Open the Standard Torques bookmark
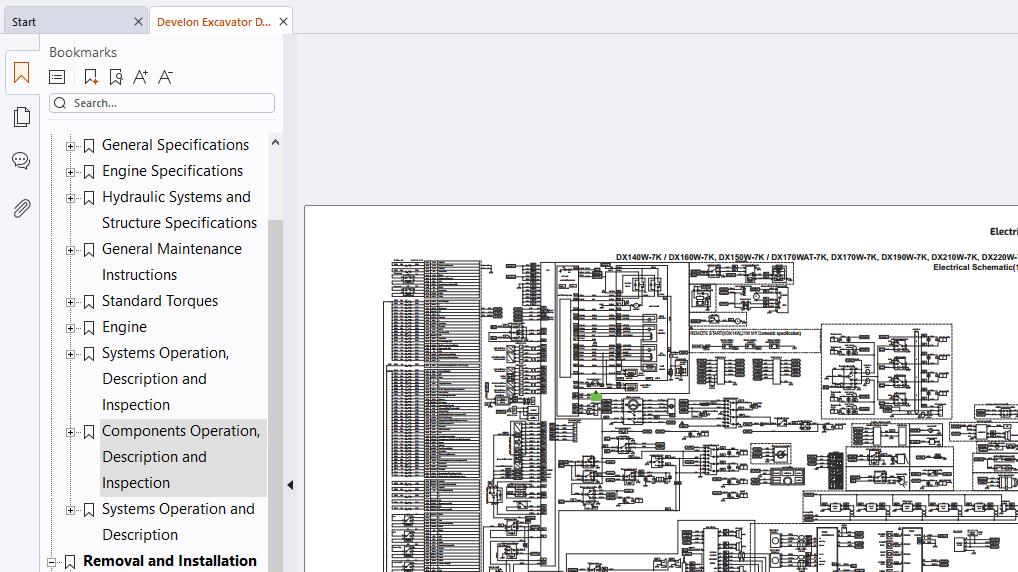 coord(160,301)
